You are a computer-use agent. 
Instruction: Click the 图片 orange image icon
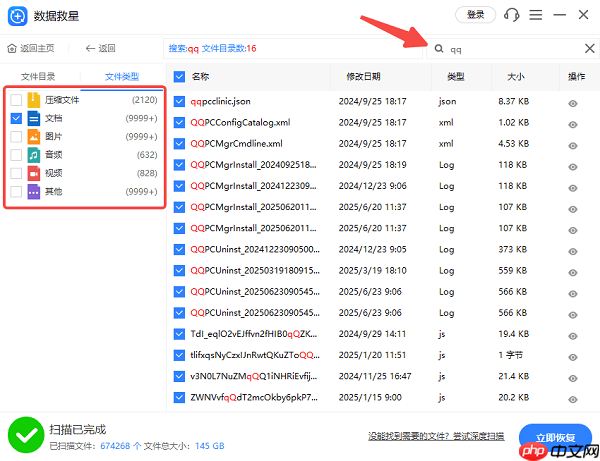coord(34,137)
